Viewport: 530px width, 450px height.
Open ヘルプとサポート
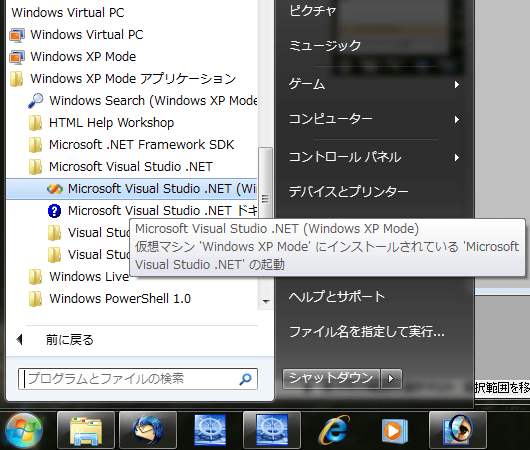(337, 297)
